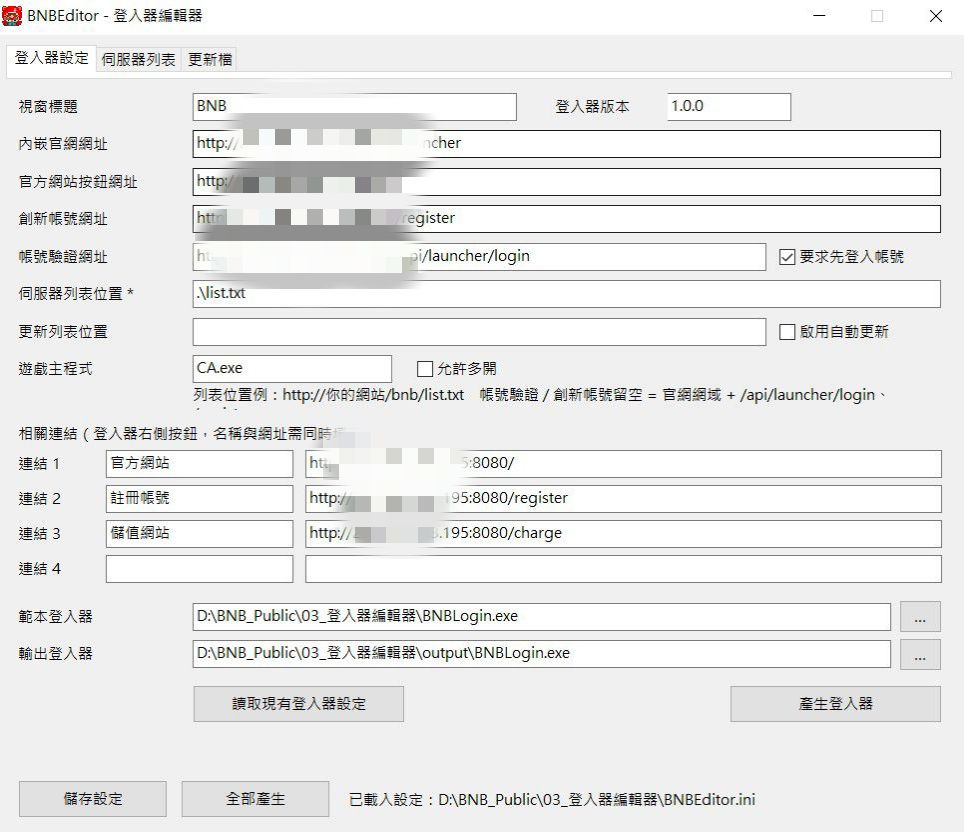Click the 讀取現有登入器設定 button
This screenshot has height=832, width=964.
point(299,703)
